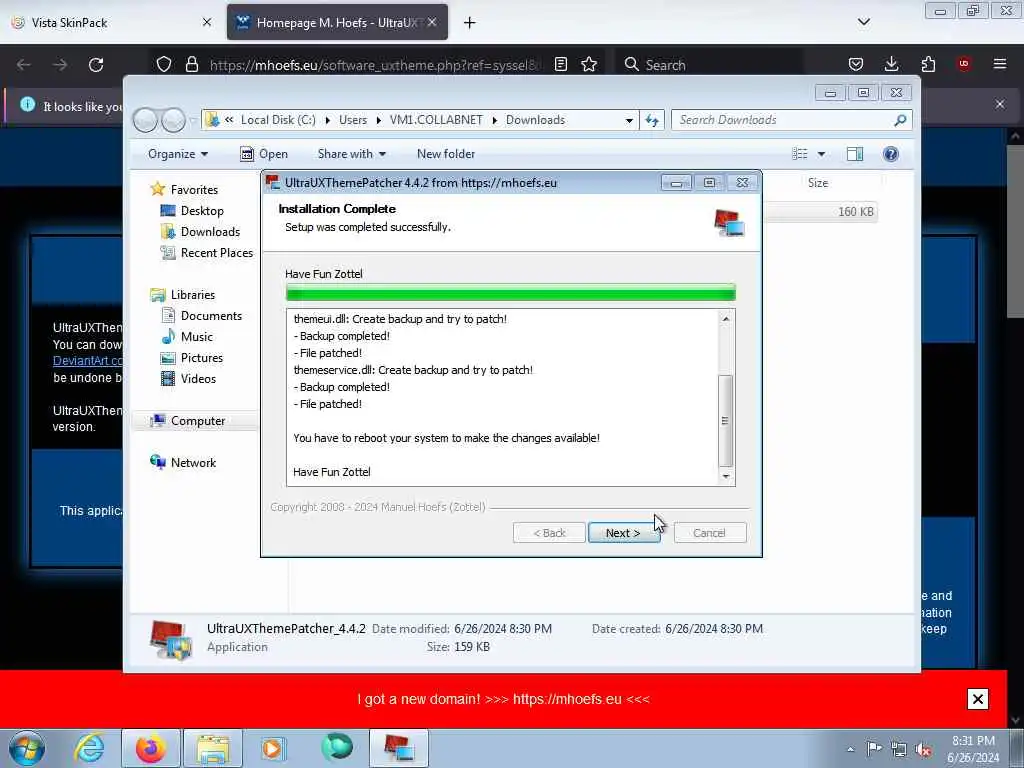This screenshot has height=768, width=1024.
Task: Open Videos library
Action: click(x=188, y=379)
